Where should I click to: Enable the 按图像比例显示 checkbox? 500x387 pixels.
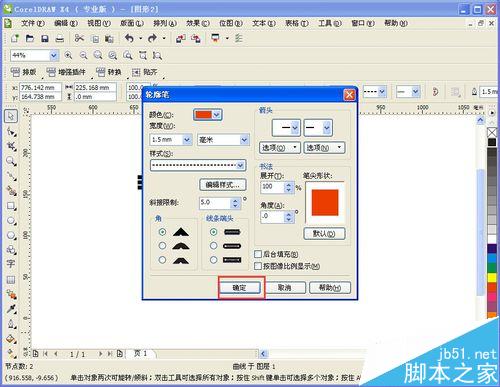[x=258, y=266]
